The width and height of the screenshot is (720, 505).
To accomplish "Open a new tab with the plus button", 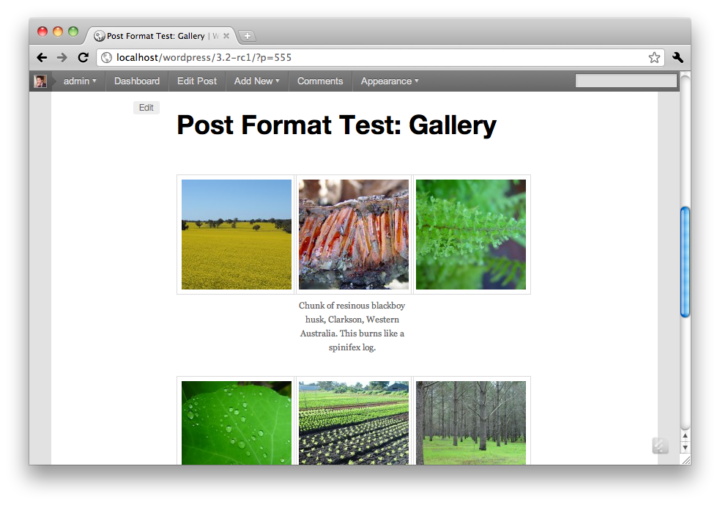I will click(247, 36).
